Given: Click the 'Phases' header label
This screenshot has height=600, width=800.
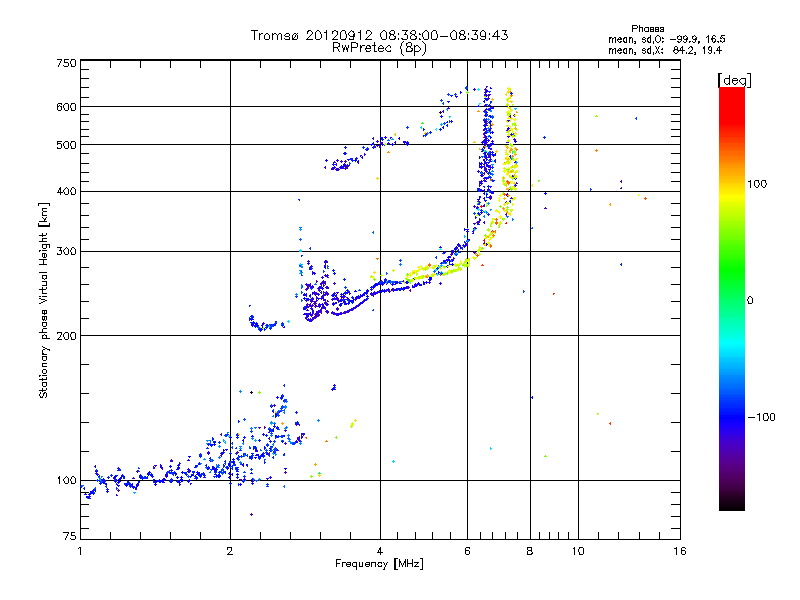Looking at the screenshot, I should (x=647, y=29).
